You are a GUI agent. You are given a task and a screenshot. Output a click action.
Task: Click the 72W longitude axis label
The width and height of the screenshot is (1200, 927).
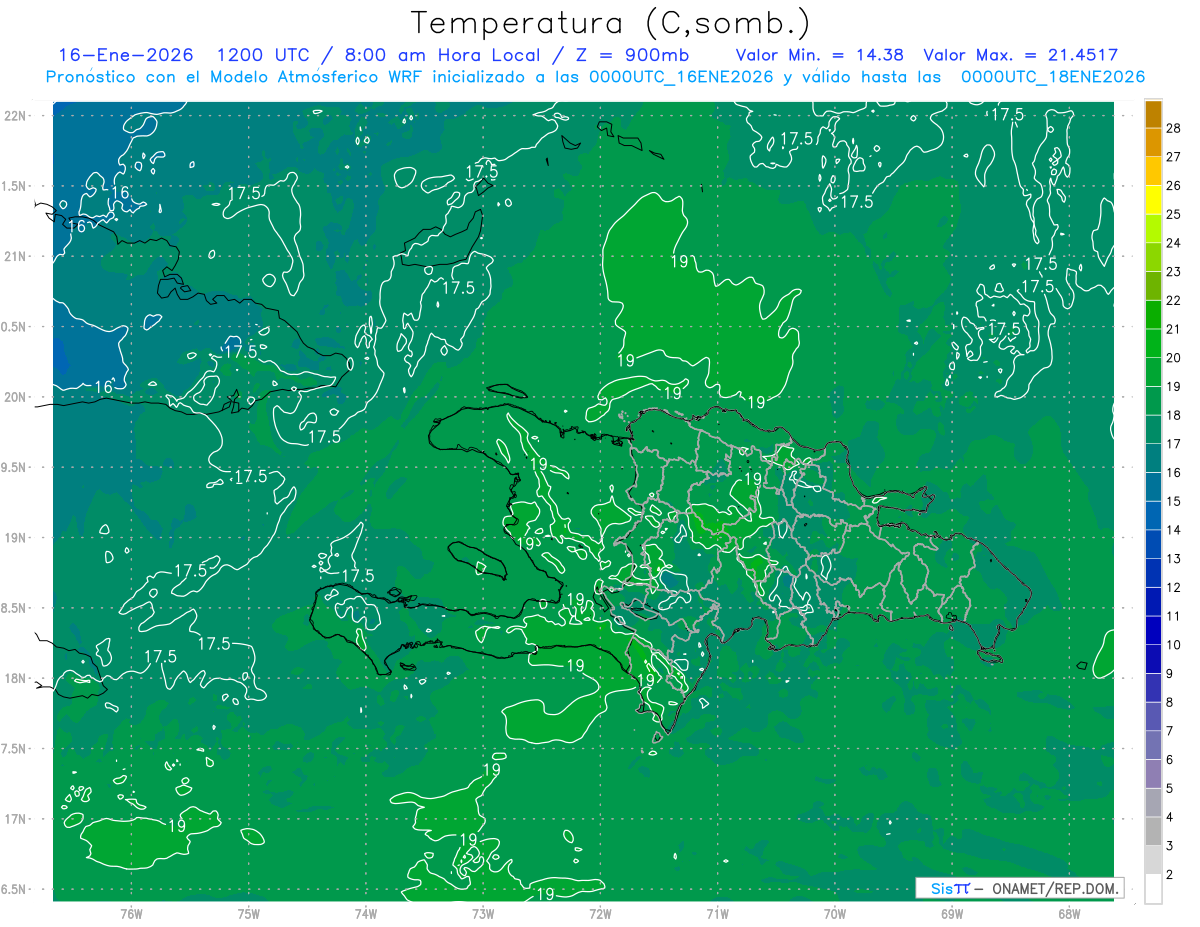pos(600,913)
